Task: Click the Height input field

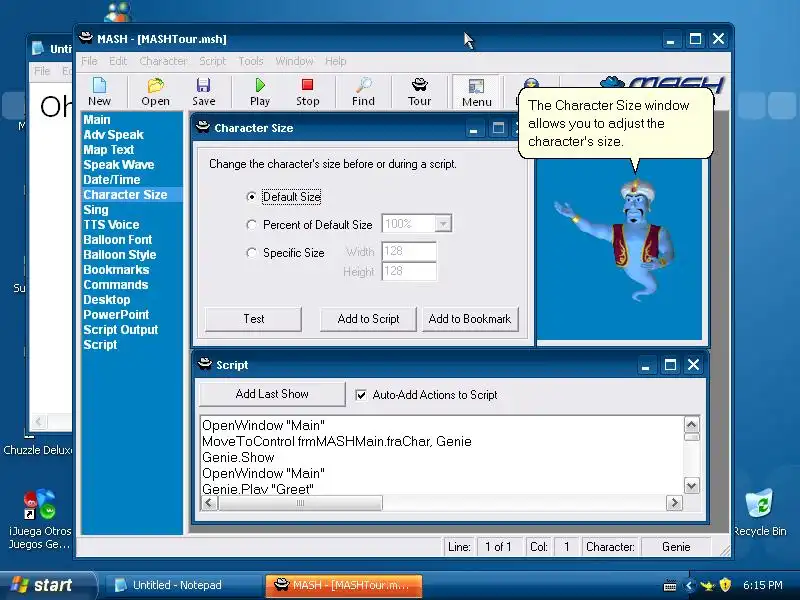Action: (x=409, y=271)
